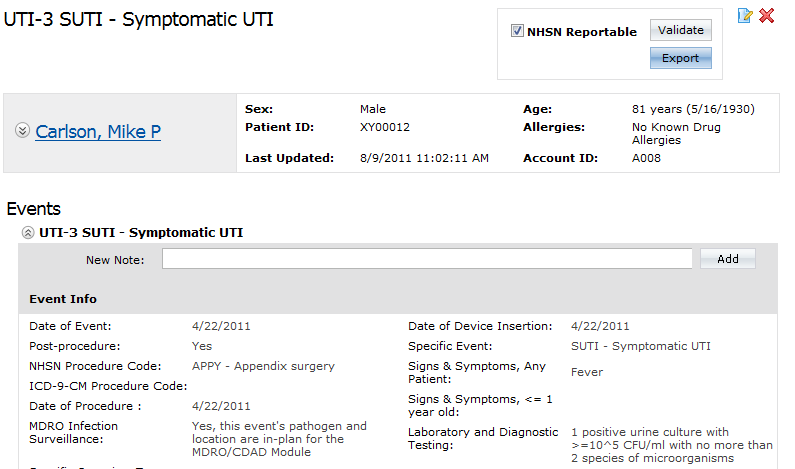Select the NHSN Reportable label text
The image size is (795, 469).
(x=582, y=32)
